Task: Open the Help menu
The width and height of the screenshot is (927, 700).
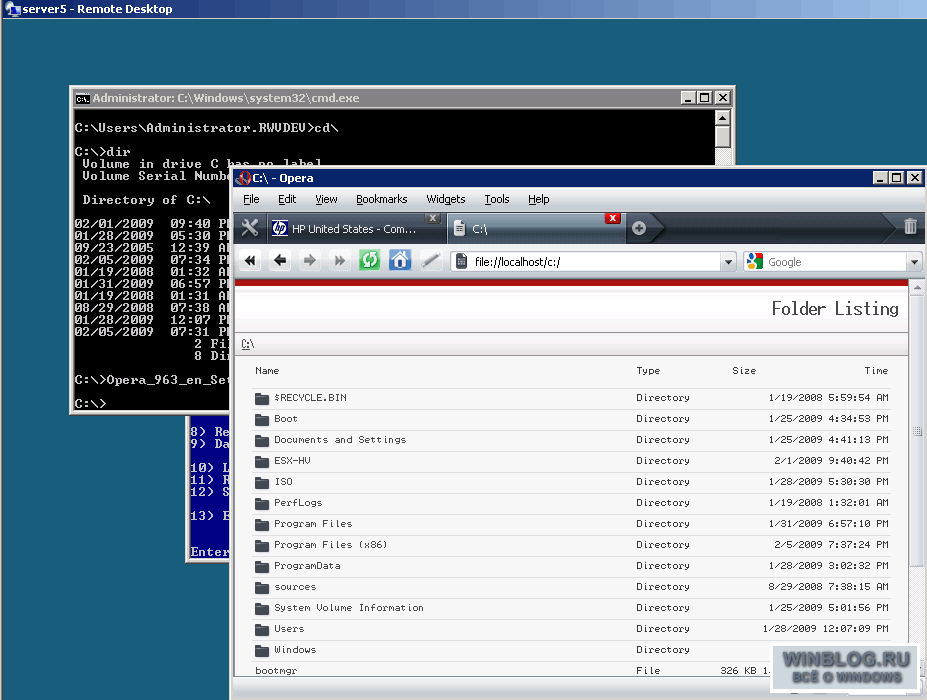Action: [539, 199]
